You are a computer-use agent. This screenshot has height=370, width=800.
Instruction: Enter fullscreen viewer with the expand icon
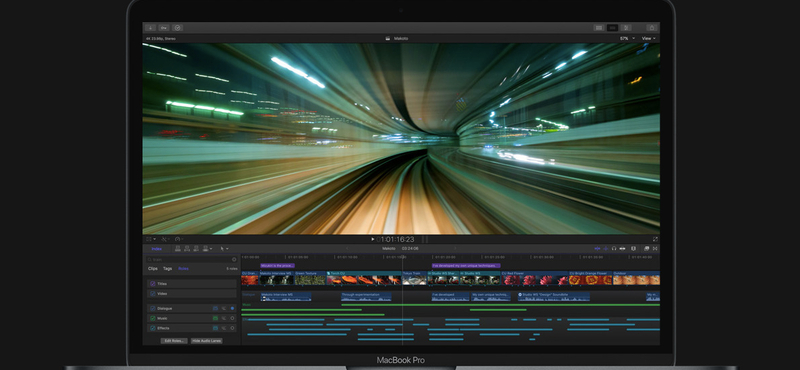pos(655,239)
